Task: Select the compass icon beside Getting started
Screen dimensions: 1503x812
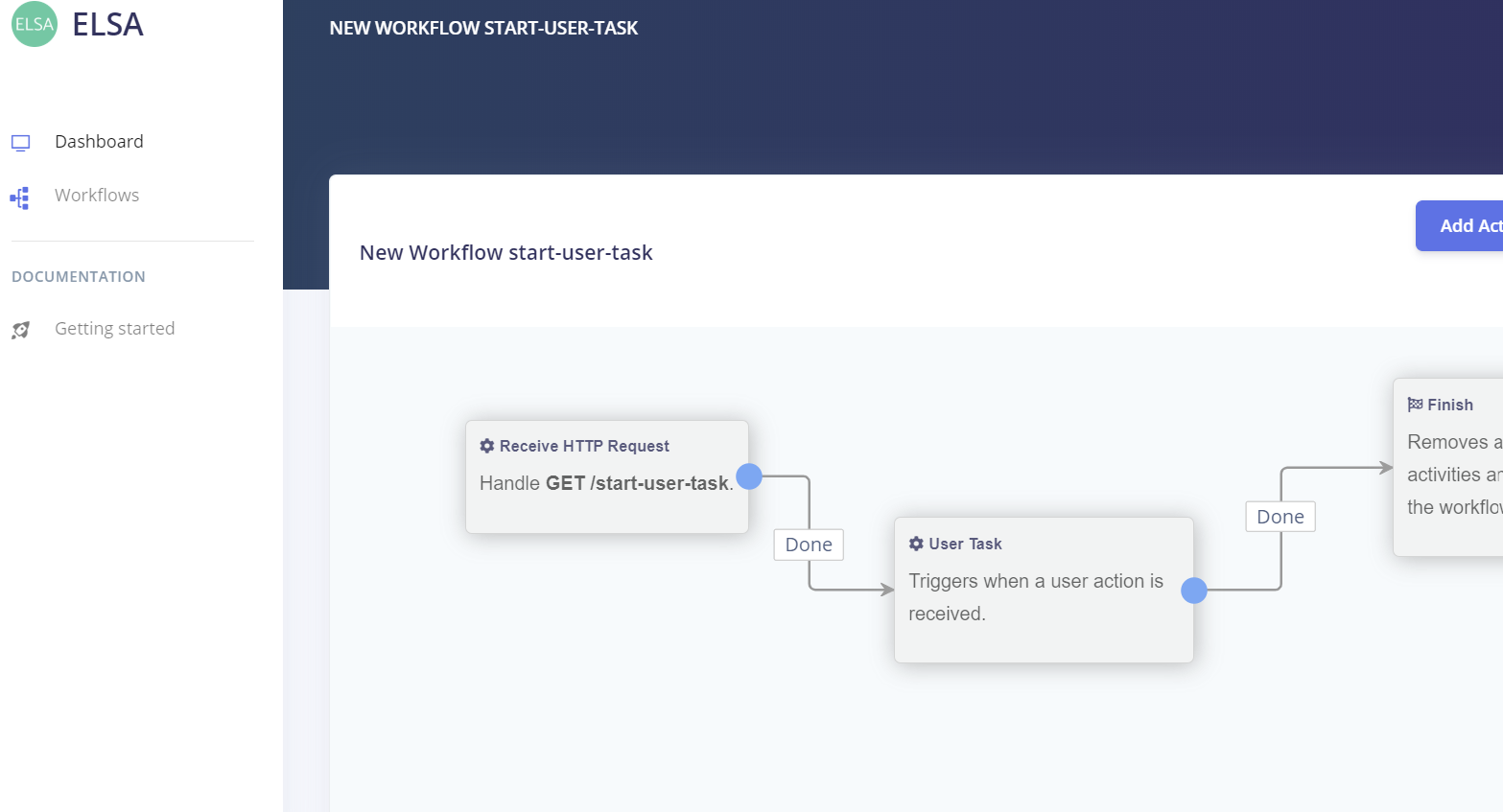Action: [19, 329]
